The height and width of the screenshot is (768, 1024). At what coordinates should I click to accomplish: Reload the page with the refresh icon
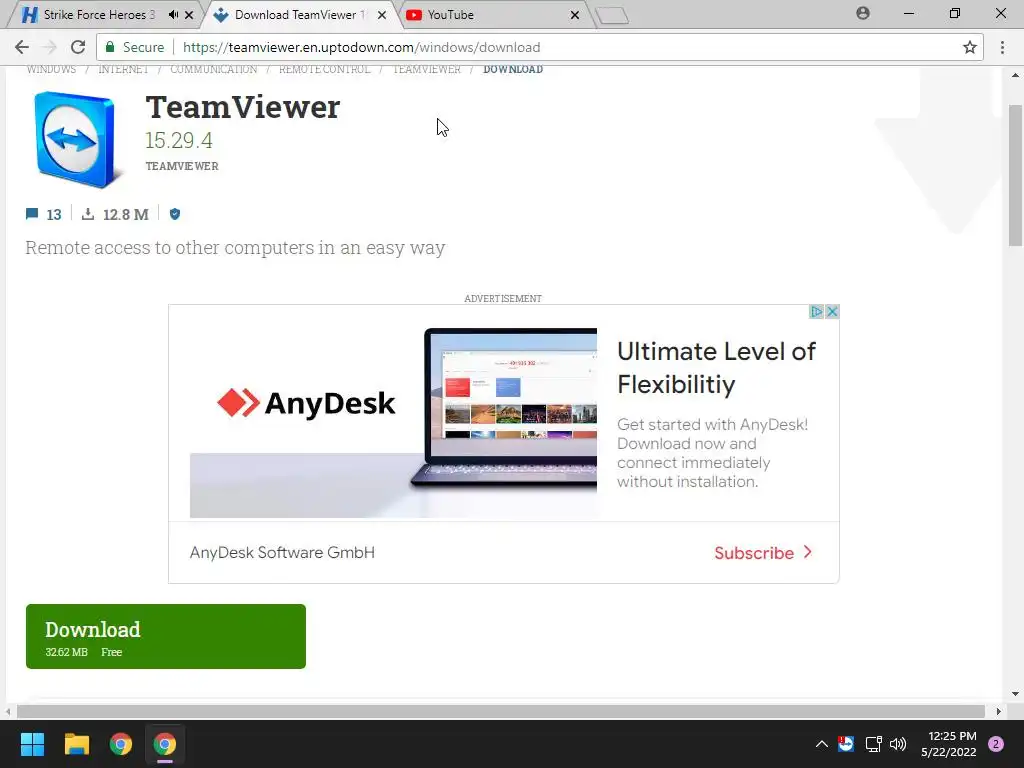click(x=78, y=47)
